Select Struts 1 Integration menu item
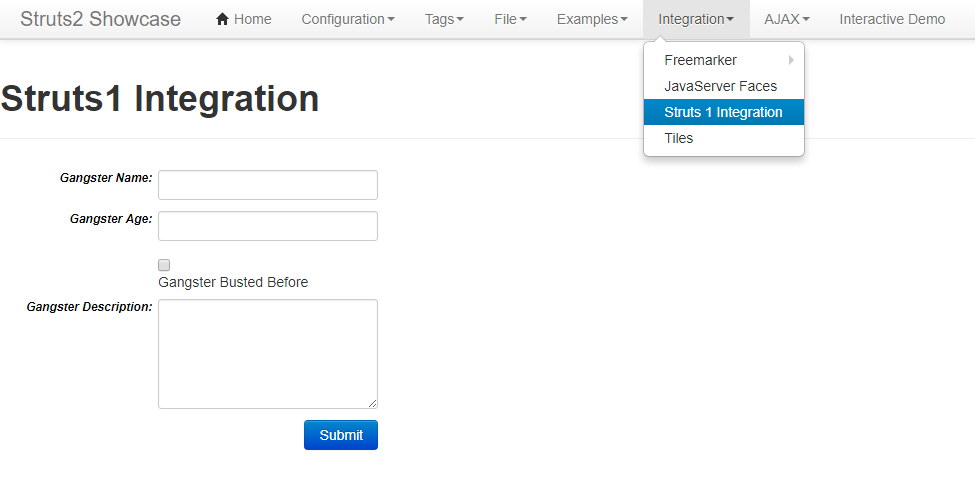Viewport: 975px width, 483px height. pyautogui.click(x=724, y=113)
